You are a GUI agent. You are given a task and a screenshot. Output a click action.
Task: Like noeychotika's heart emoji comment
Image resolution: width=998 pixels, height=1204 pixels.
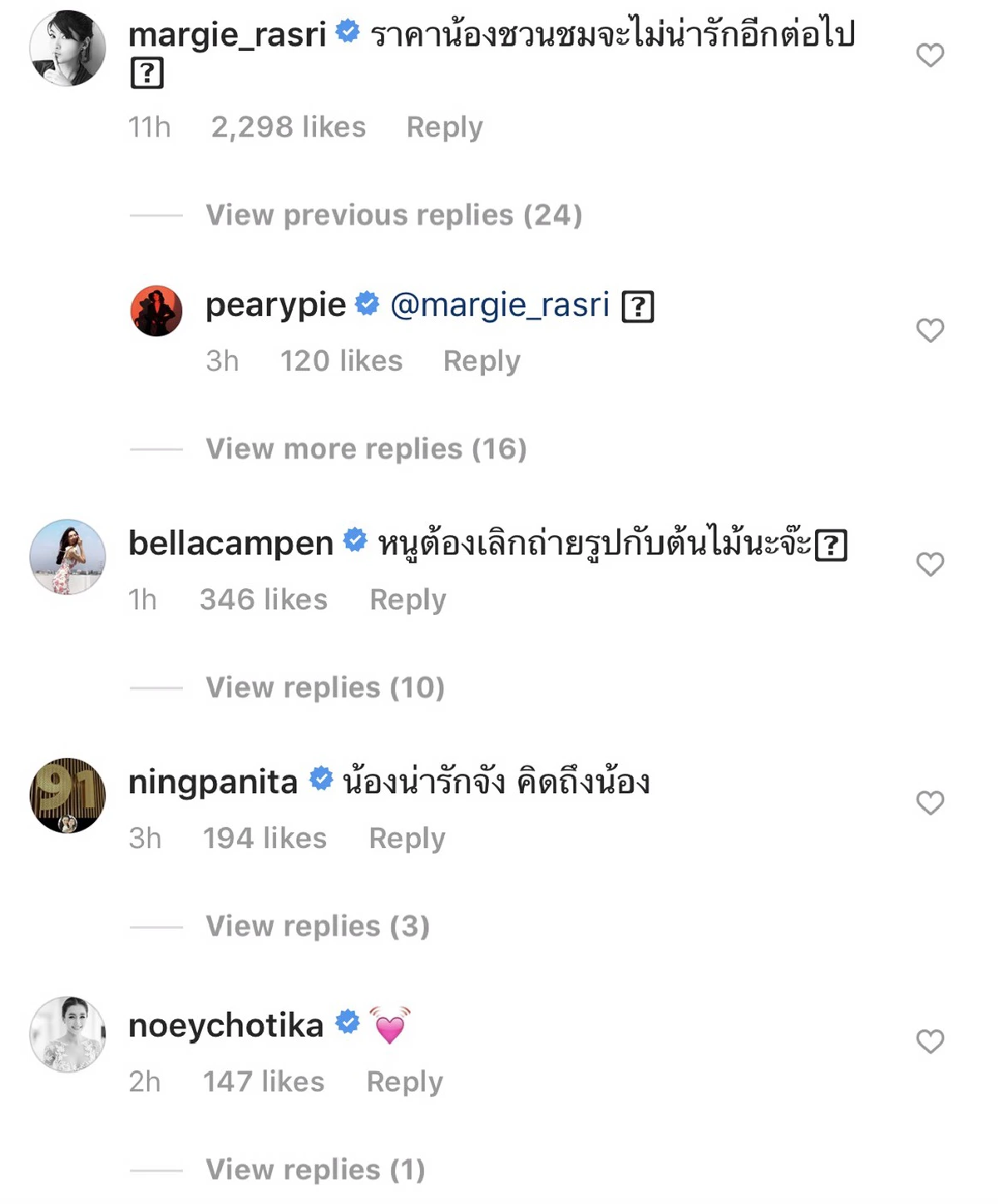pyautogui.click(x=930, y=1040)
